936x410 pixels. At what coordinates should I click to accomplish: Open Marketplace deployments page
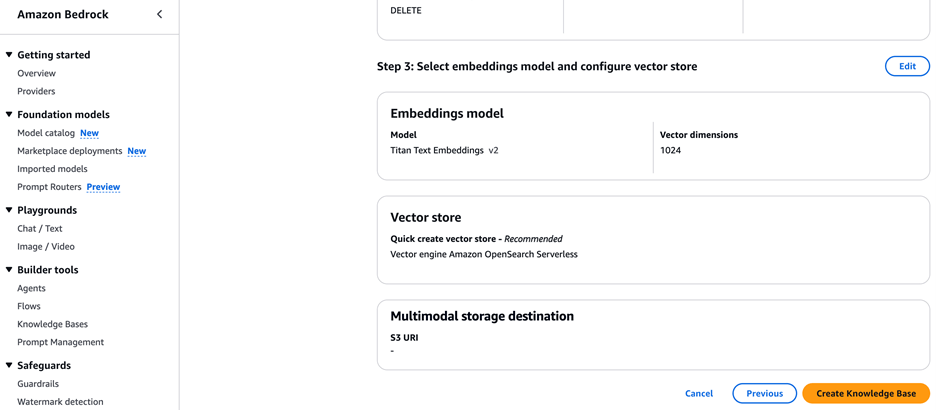(69, 151)
